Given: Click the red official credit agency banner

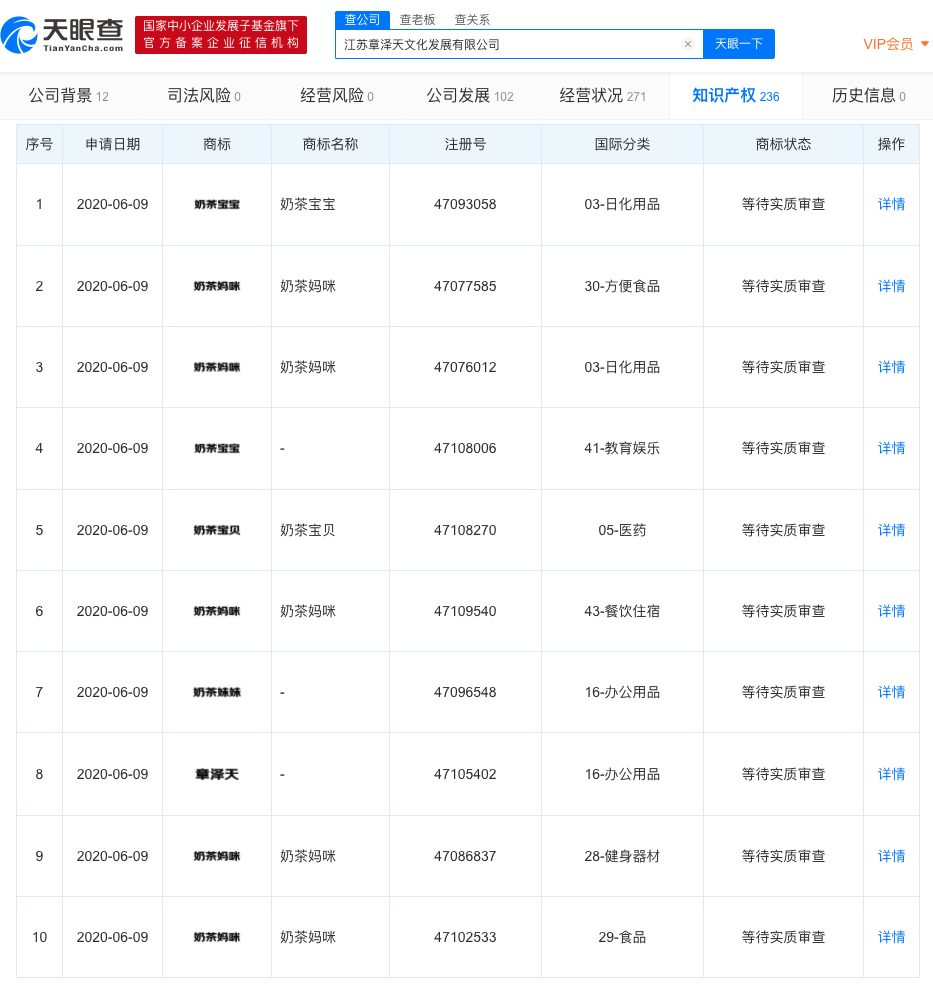Looking at the screenshot, I should pos(221,35).
